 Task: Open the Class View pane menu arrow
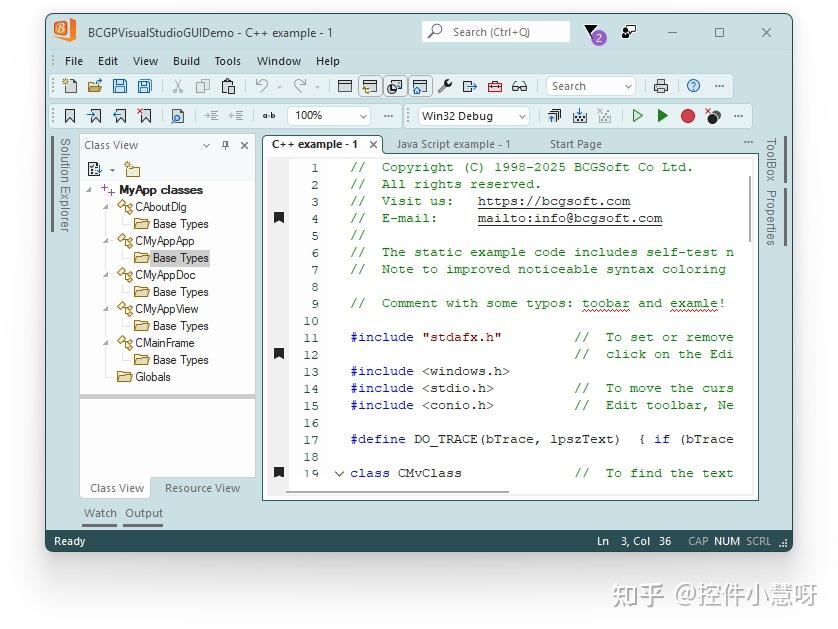click(206, 145)
